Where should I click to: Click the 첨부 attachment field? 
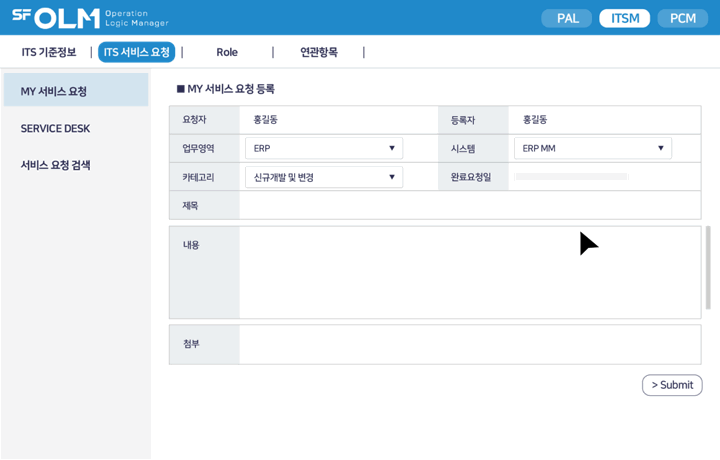(x=469, y=344)
